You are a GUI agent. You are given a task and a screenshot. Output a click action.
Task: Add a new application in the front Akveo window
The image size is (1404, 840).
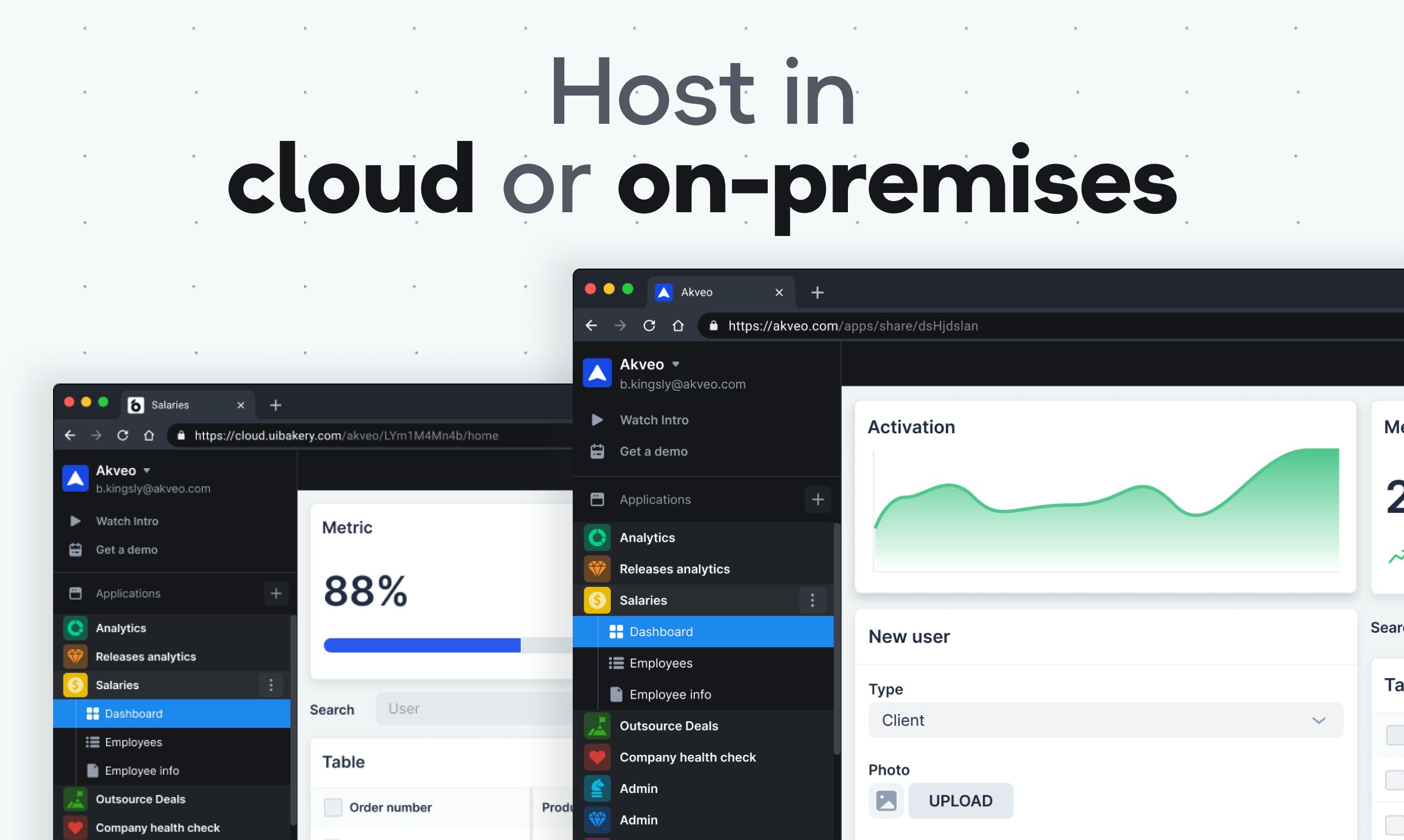(818, 499)
